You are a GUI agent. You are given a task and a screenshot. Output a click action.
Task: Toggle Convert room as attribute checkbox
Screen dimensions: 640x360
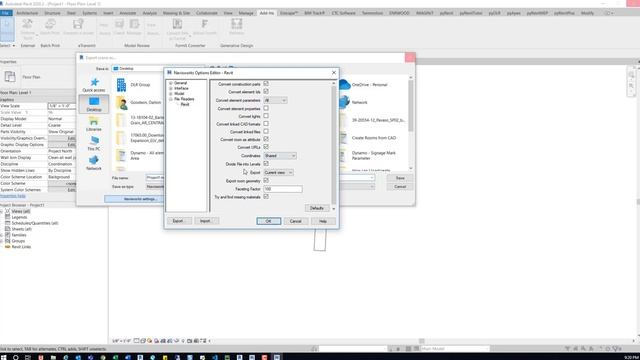pos(266,139)
